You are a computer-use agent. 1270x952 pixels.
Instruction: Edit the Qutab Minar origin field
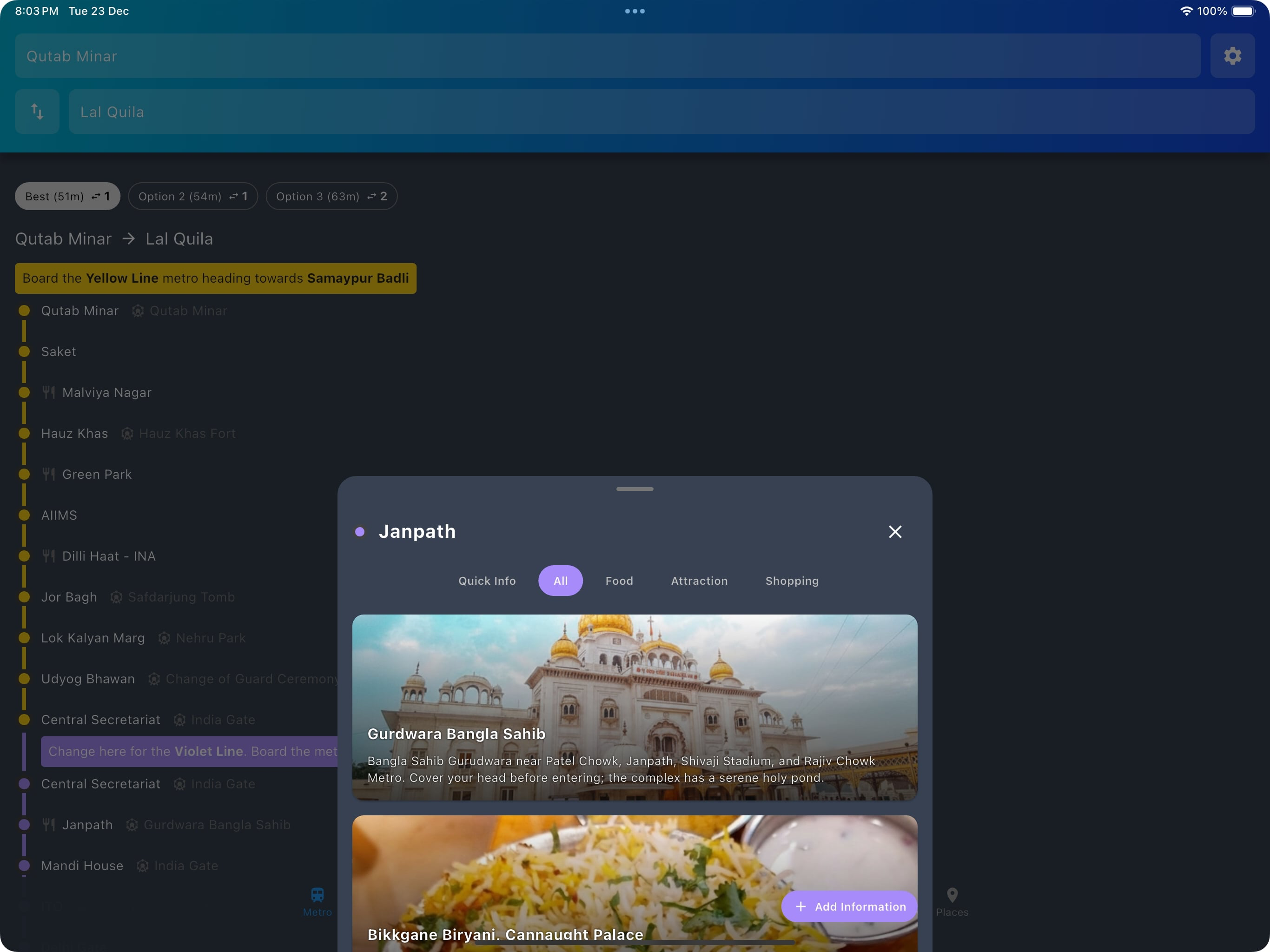[608, 56]
